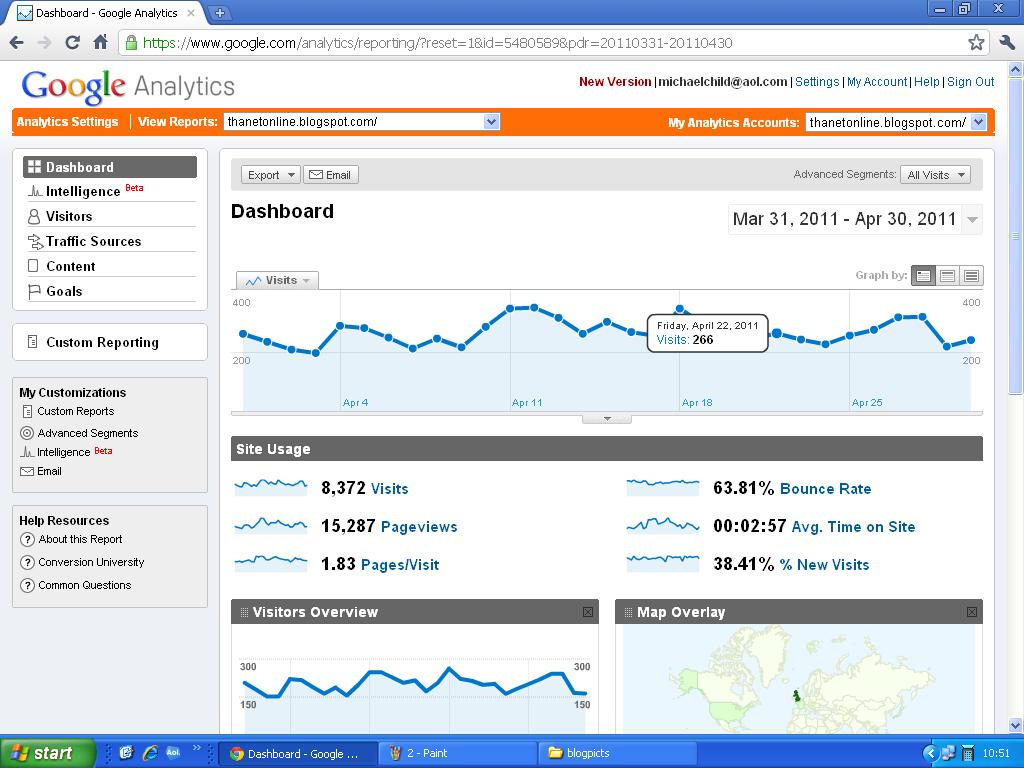The width and height of the screenshot is (1024, 768).
Task: Open the Visits metric graph dropdown
Action: [278, 280]
